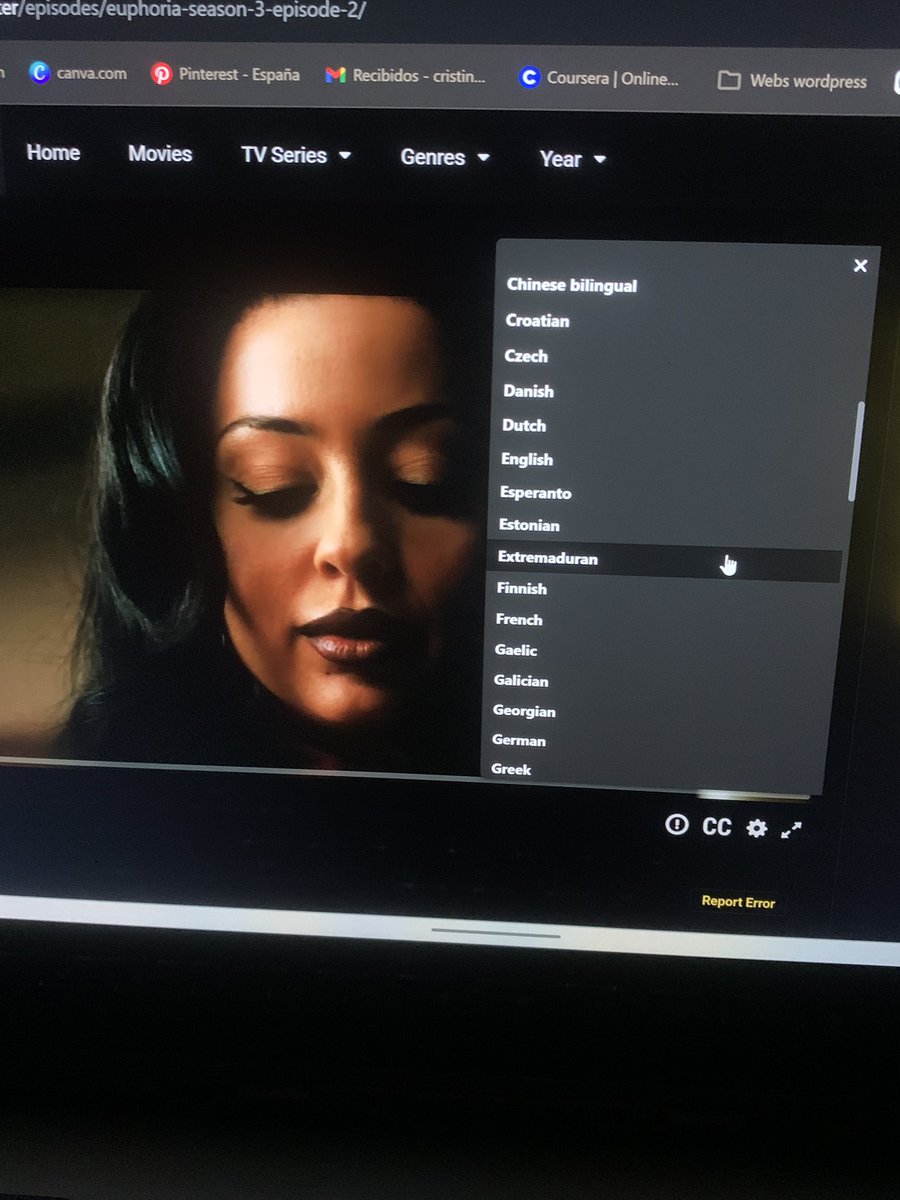Close the subtitle language panel
This screenshot has width=900, height=1200.
point(859,266)
